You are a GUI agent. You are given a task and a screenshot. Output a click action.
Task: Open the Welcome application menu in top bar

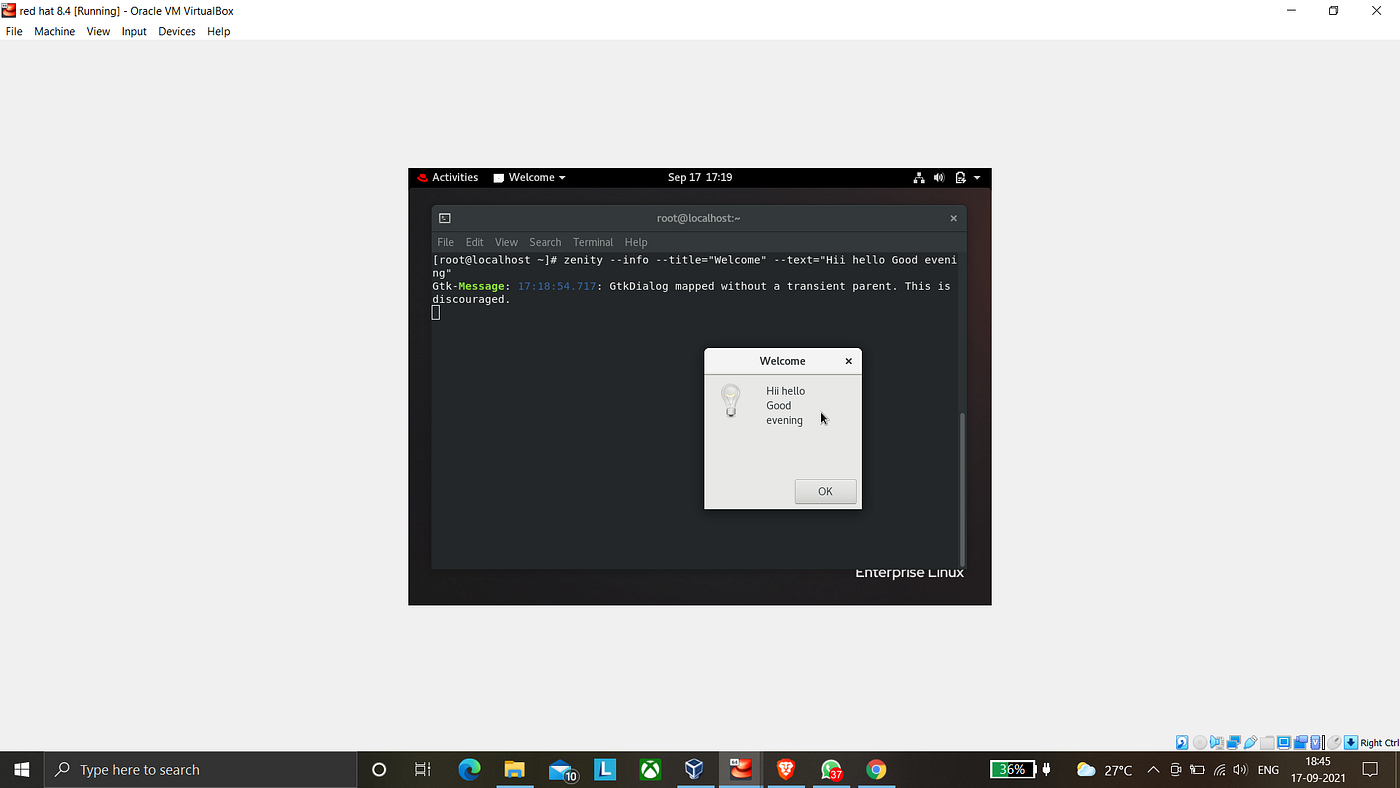[529, 177]
